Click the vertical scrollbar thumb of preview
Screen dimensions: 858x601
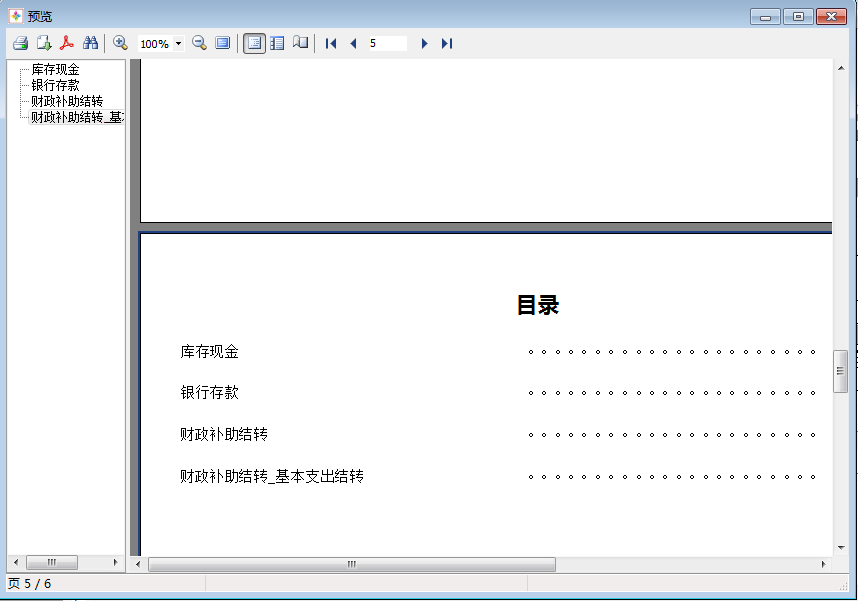[840, 372]
